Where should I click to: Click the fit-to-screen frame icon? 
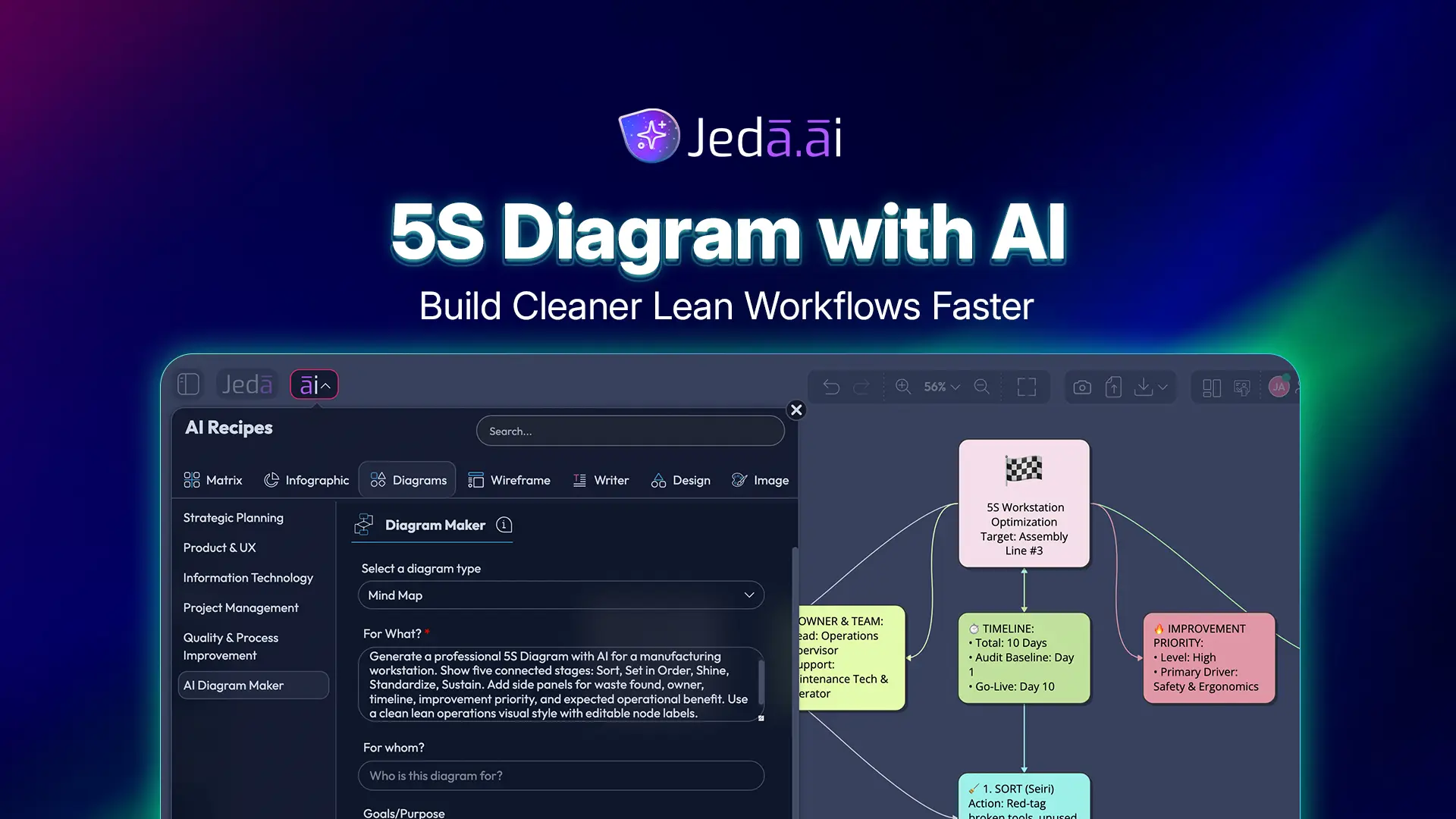click(1027, 387)
